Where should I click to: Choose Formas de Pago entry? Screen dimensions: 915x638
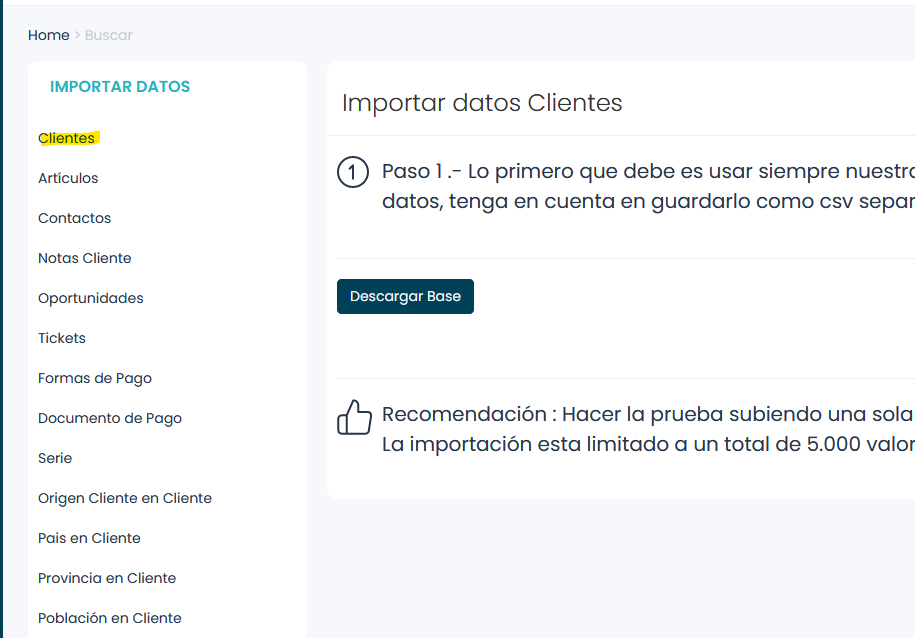point(95,378)
